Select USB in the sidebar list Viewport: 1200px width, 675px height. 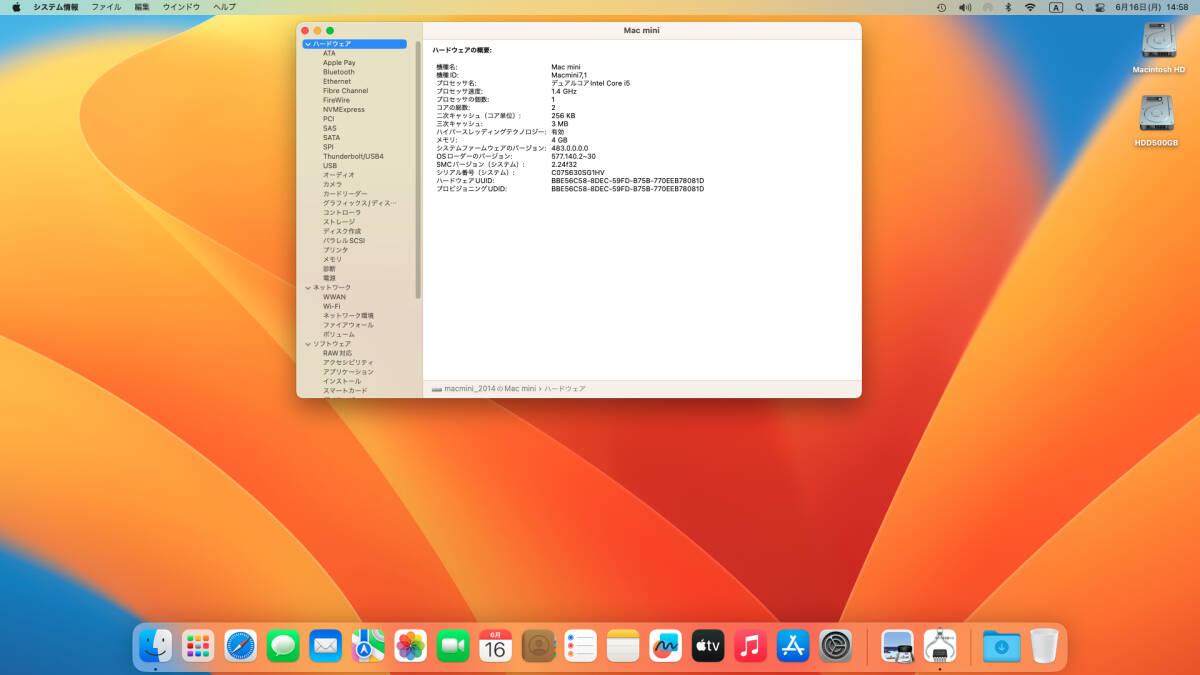pyautogui.click(x=329, y=166)
